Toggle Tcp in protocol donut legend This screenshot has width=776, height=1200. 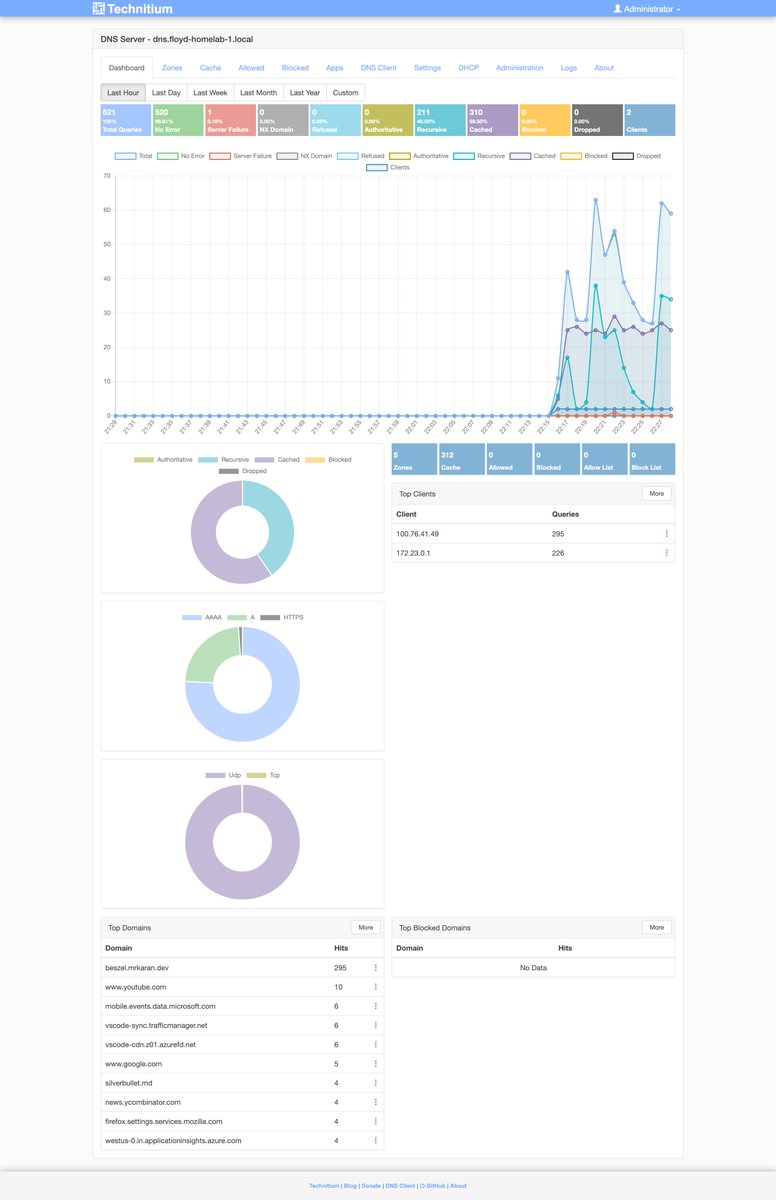[263, 775]
